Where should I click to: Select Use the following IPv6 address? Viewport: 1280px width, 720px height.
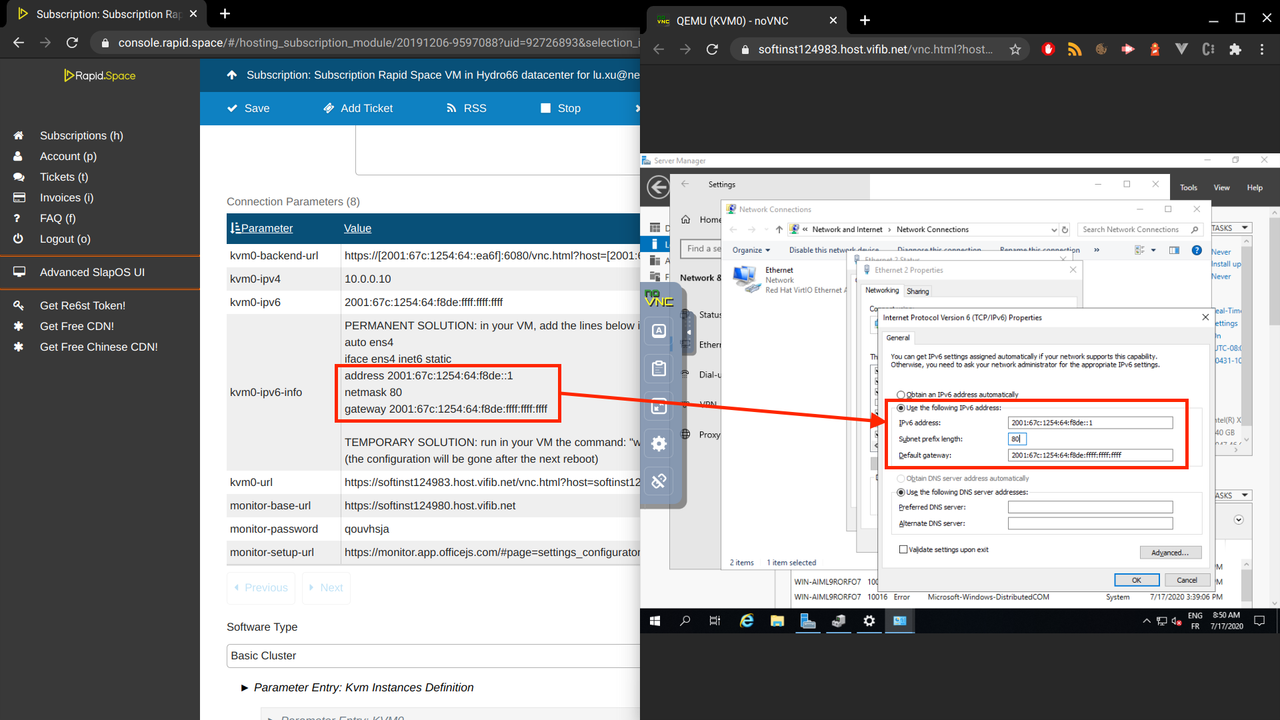pyautogui.click(x=903, y=408)
